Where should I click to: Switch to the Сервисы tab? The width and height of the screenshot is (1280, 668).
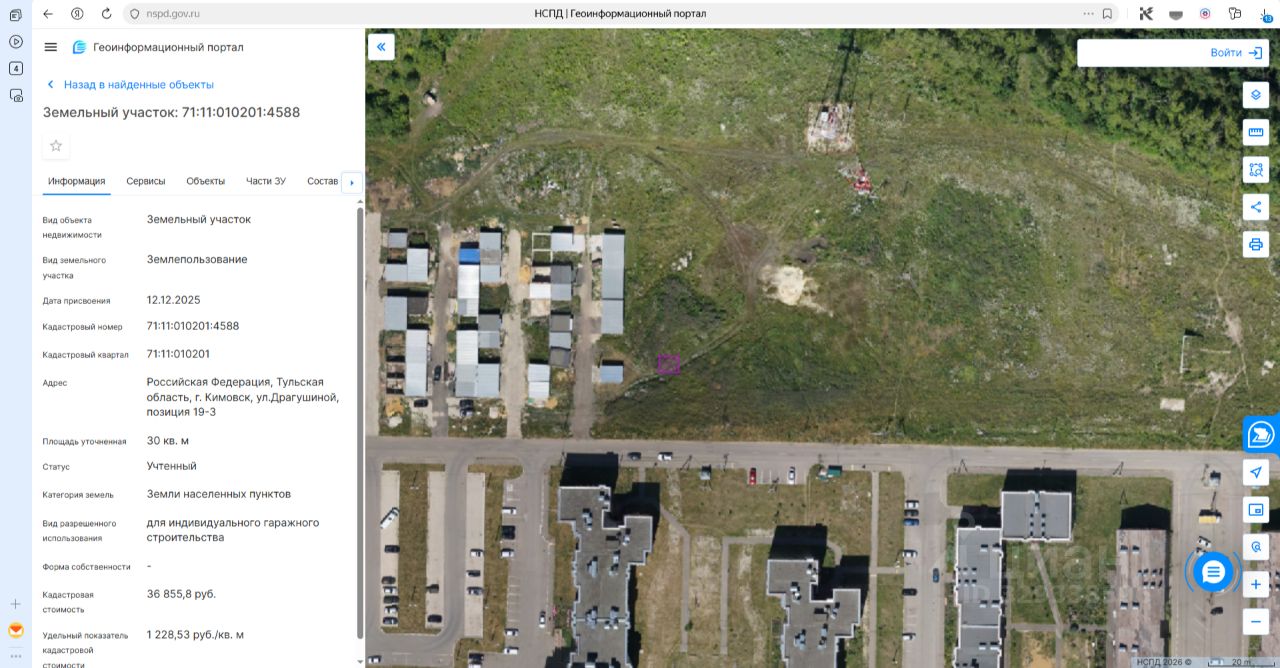[x=146, y=181]
